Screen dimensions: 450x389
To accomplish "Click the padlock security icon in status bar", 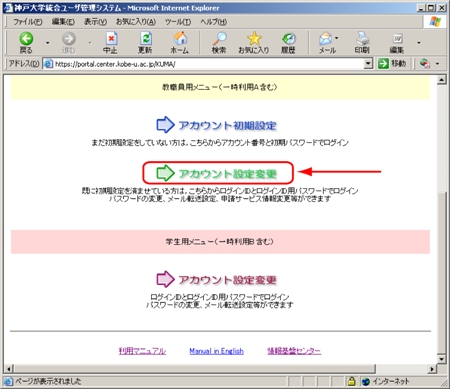I will click(351, 381).
